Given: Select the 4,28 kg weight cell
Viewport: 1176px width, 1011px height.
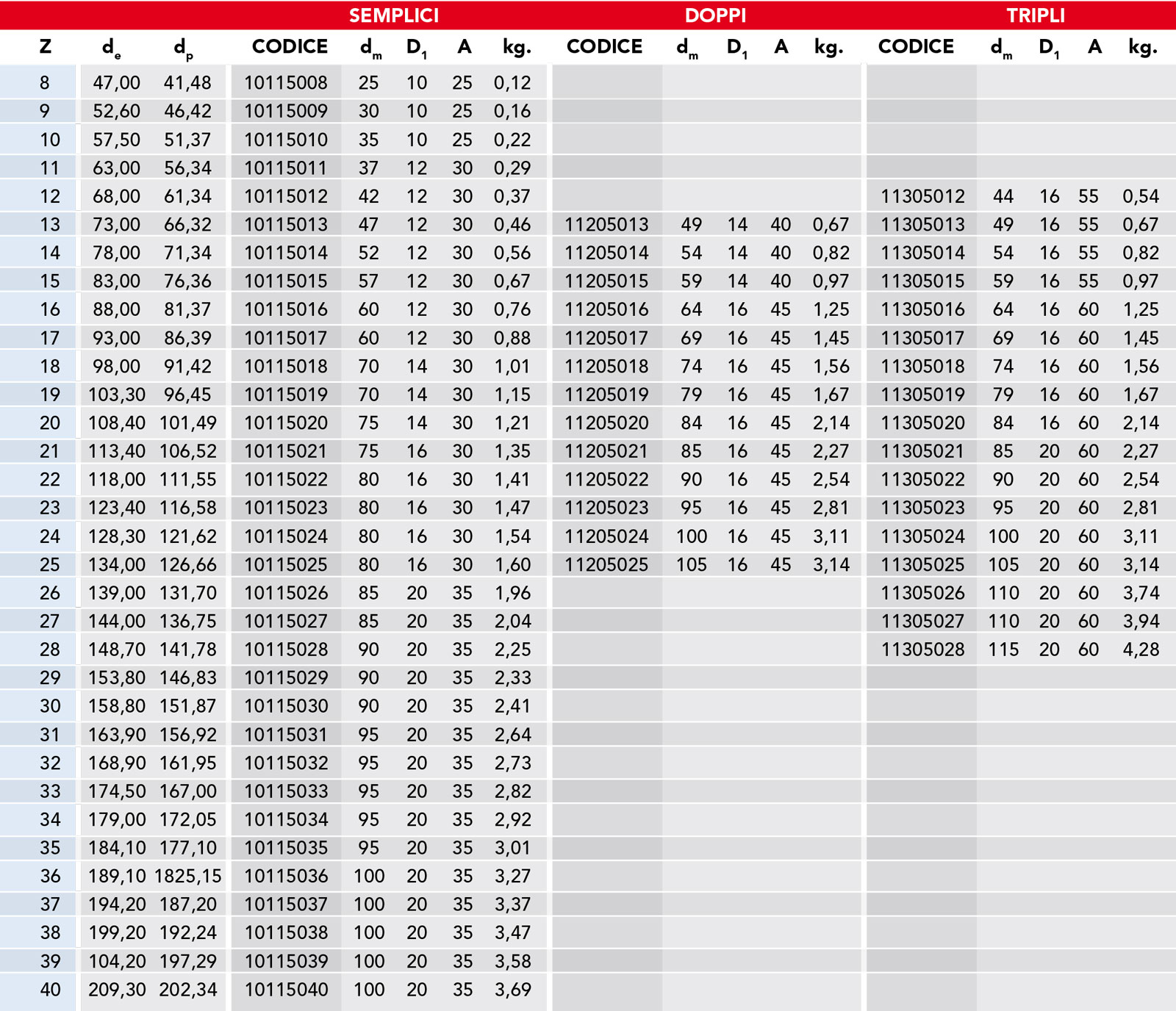Looking at the screenshot, I should pyautogui.click(x=1140, y=650).
